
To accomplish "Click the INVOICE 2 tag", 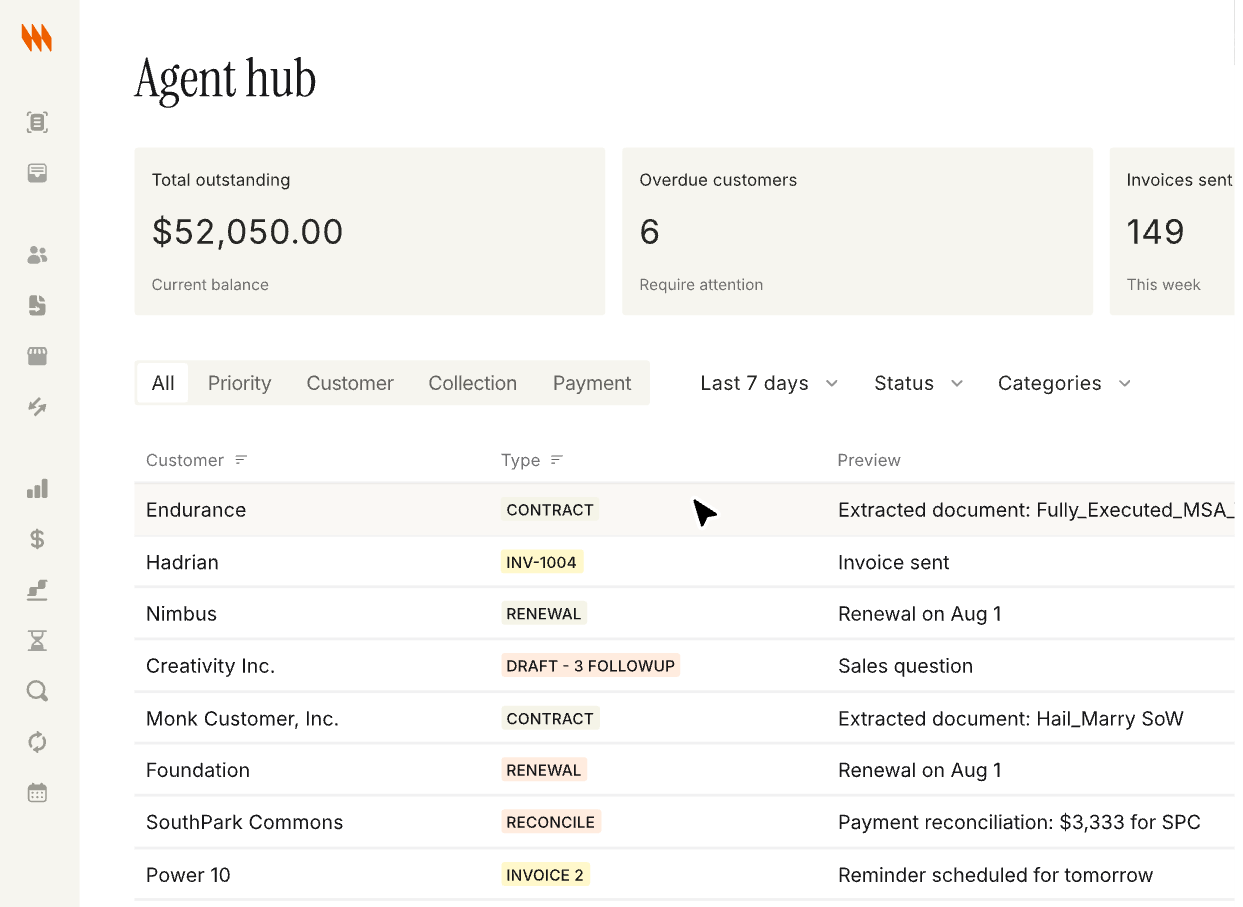I will (545, 875).
